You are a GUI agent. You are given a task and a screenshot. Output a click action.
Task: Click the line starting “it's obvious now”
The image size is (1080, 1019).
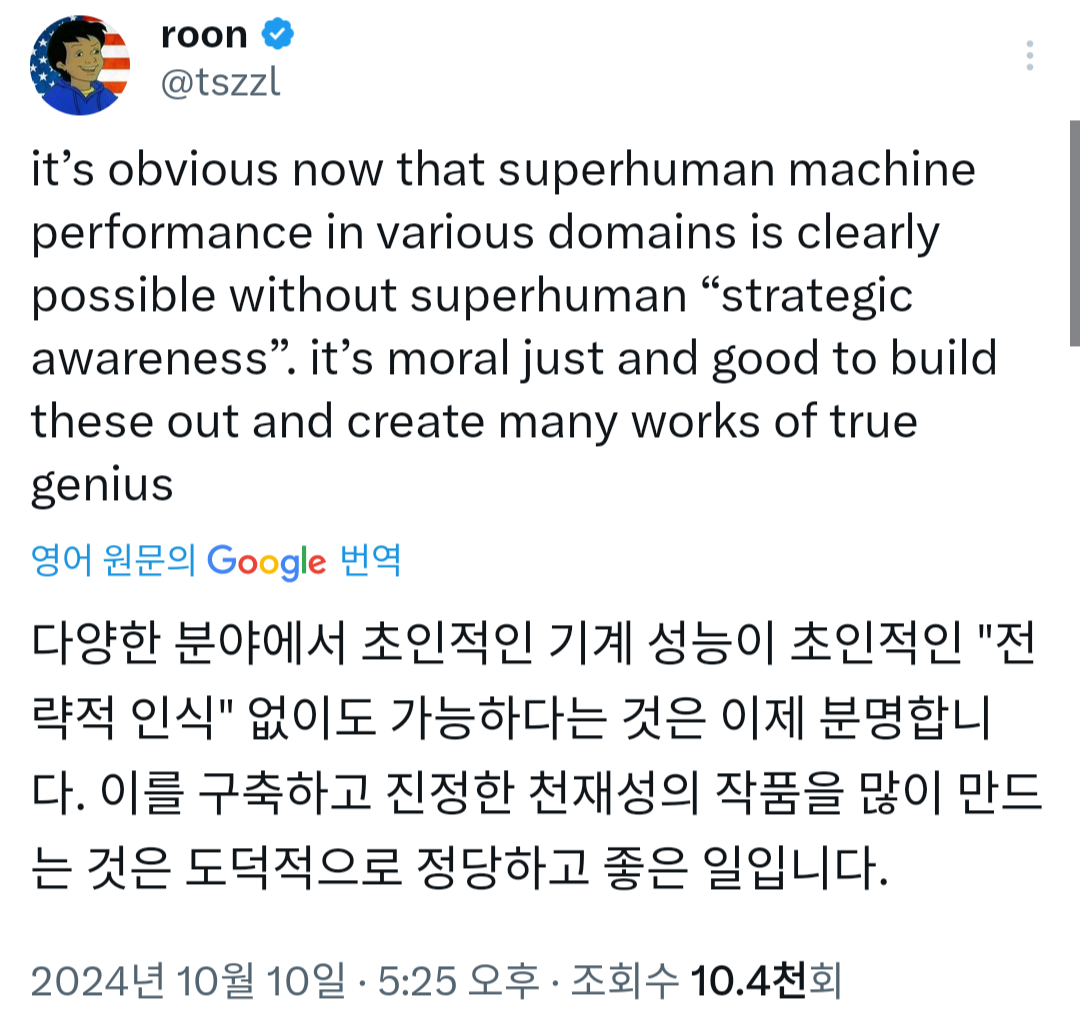tap(503, 169)
